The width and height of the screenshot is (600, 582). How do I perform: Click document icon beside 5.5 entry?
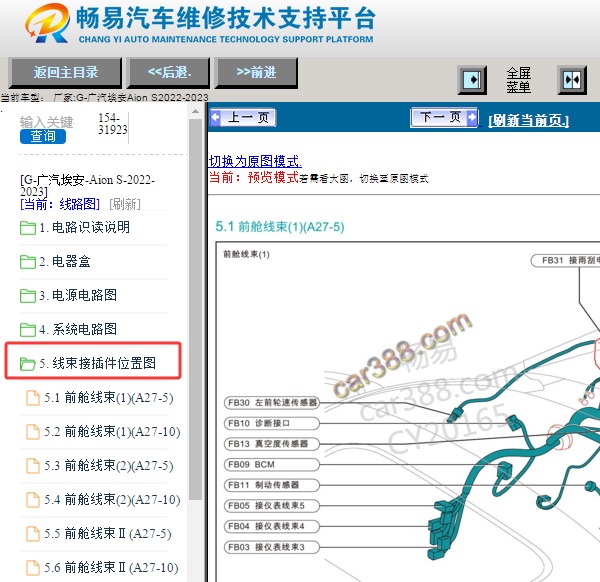click(33, 534)
